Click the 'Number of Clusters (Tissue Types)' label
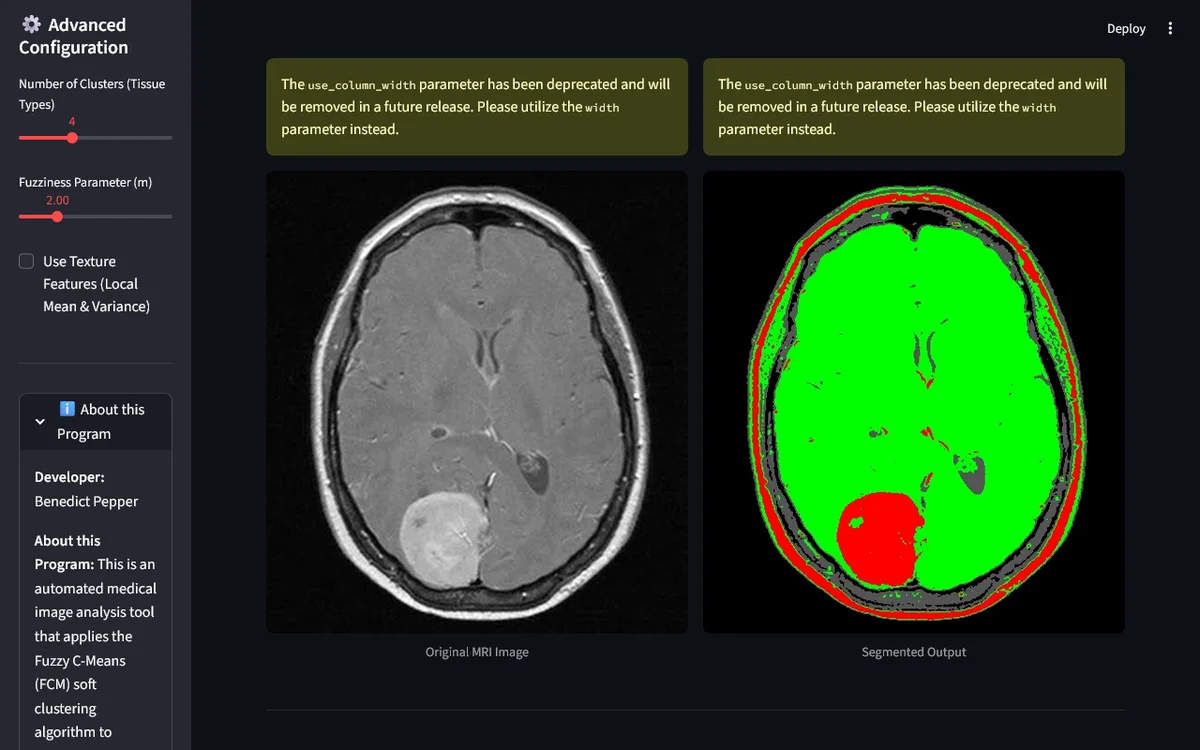Viewport: 1200px width, 750px height. tap(92, 94)
